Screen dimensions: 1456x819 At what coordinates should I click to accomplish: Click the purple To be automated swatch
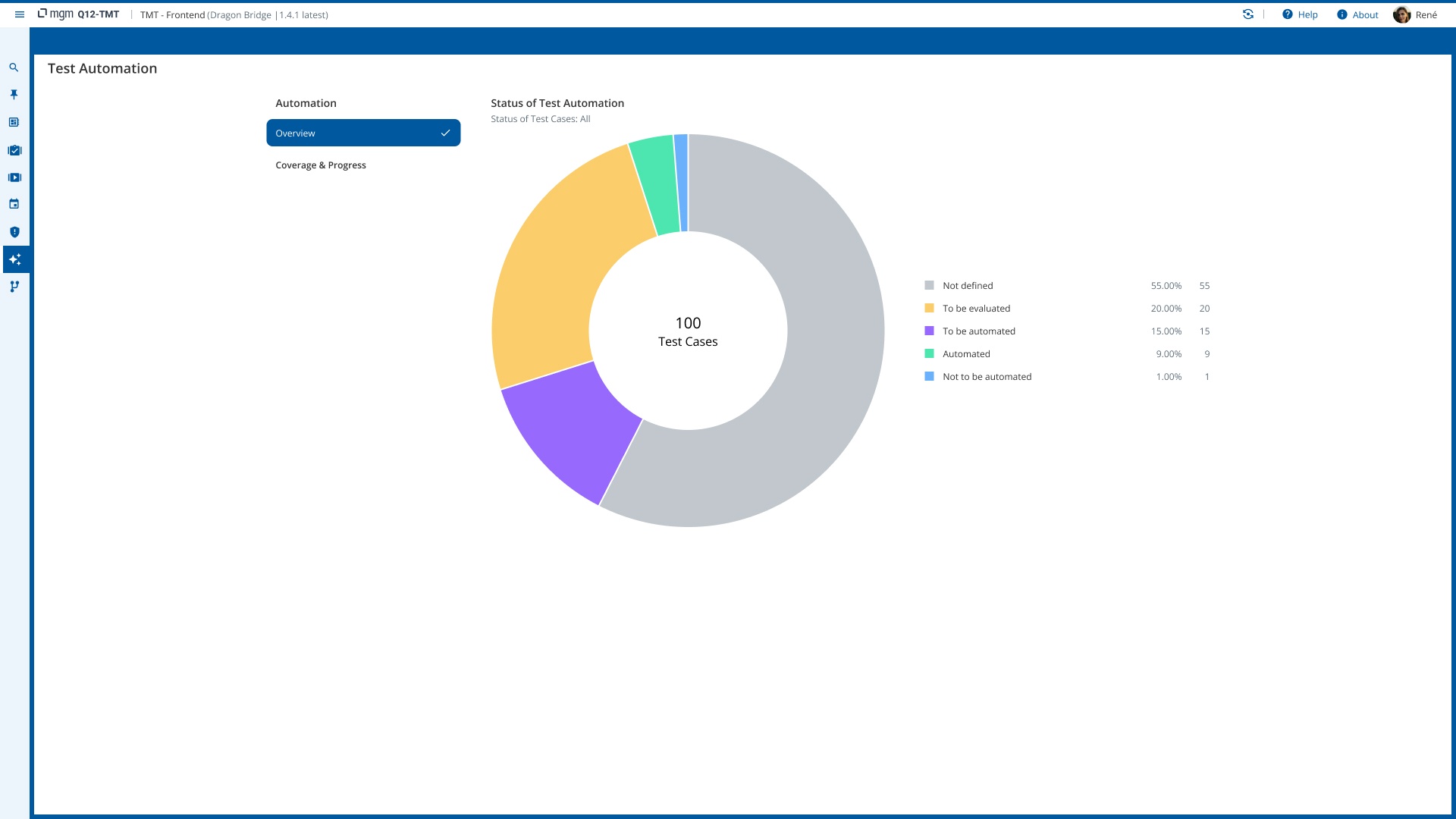[x=929, y=331]
